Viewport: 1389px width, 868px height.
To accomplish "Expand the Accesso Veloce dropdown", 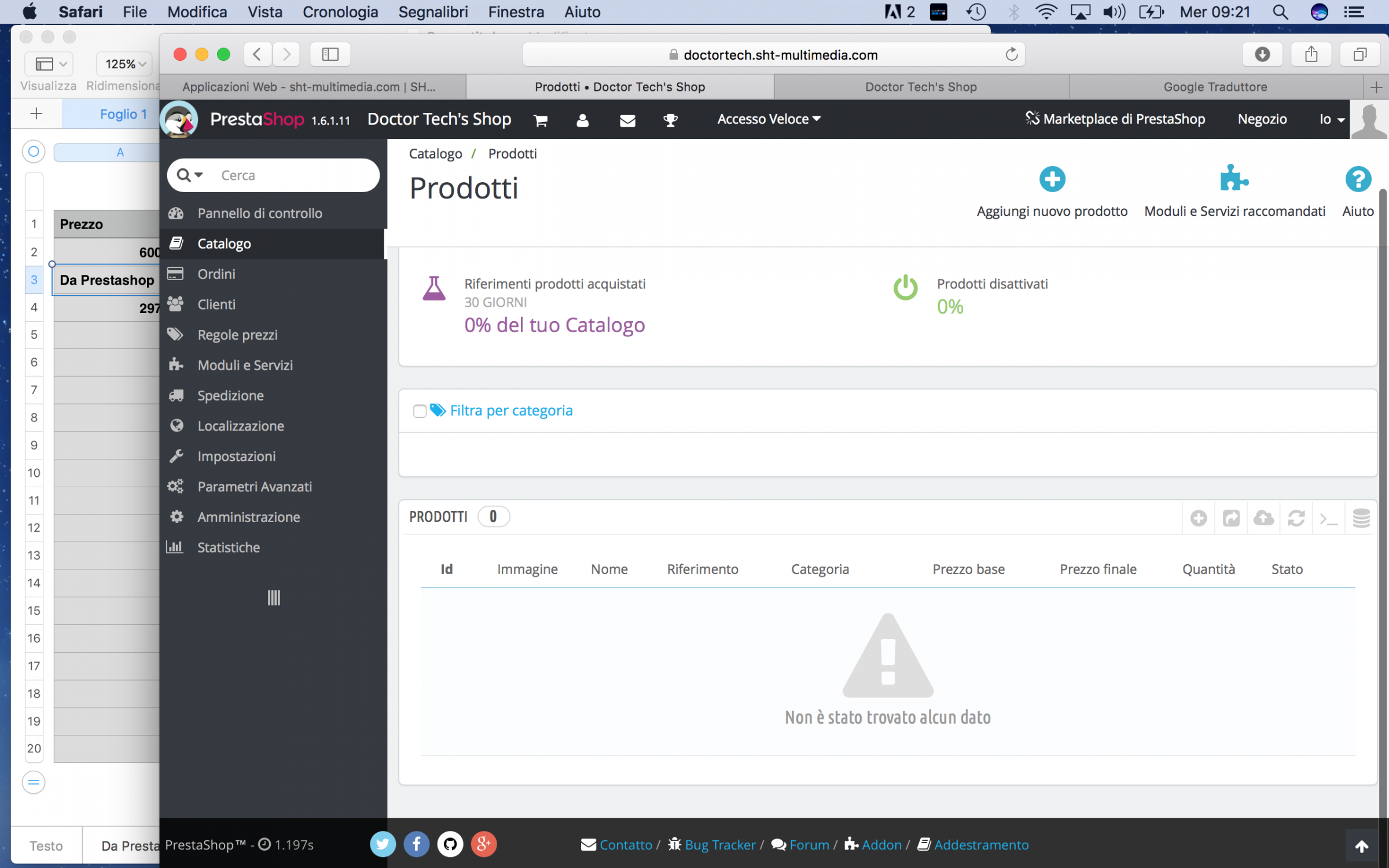I will tap(769, 119).
